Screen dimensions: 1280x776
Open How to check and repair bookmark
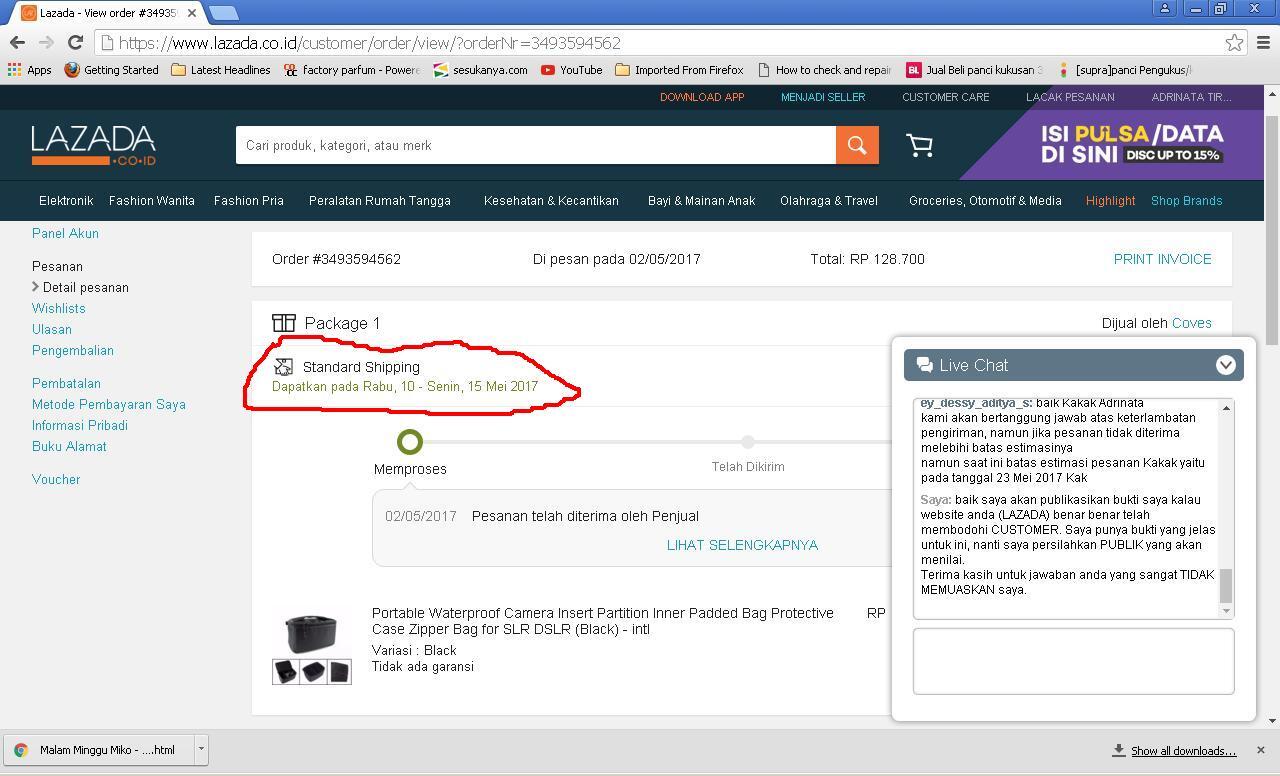824,70
